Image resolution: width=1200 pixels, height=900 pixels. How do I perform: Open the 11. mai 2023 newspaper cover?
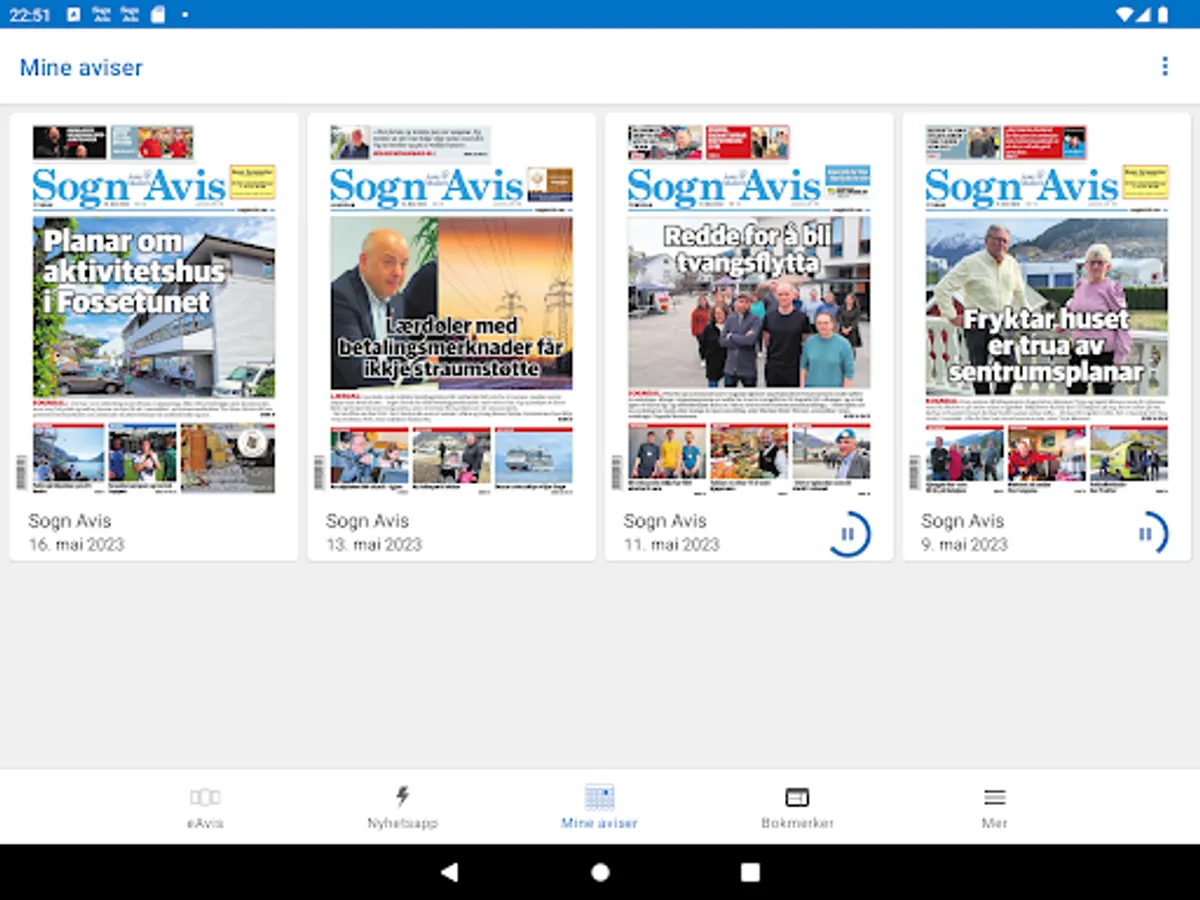click(x=749, y=309)
